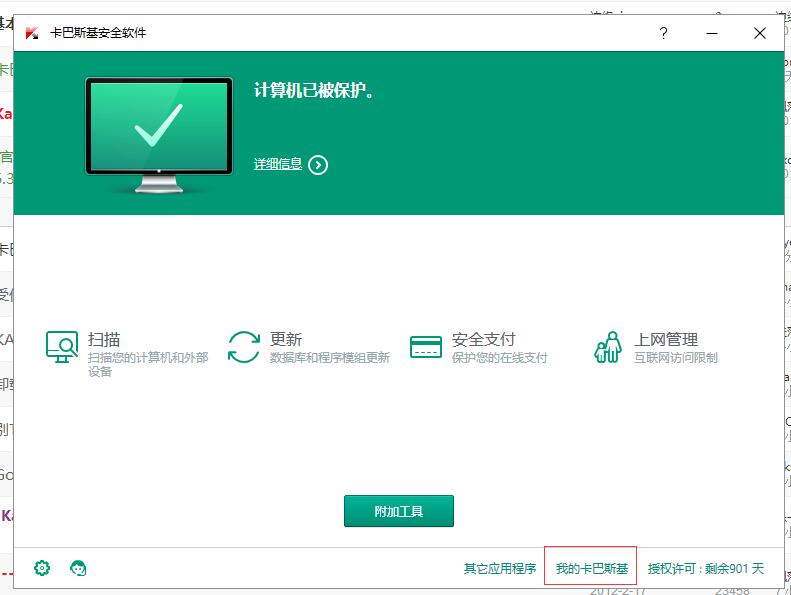Open the 上网管理 section
The height and width of the screenshot is (595, 791).
[666, 339]
